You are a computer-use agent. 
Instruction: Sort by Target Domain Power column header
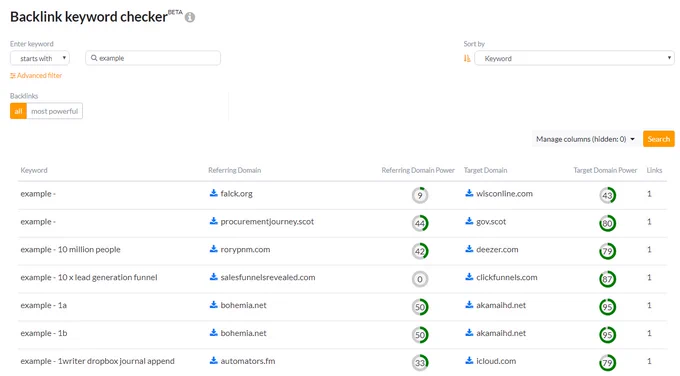pyautogui.click(x=605, y=170)
